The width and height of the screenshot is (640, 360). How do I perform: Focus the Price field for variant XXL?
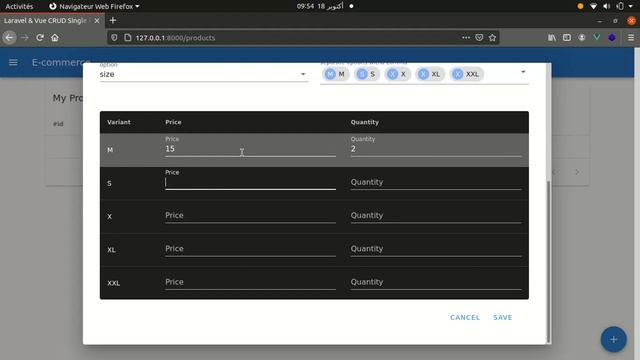[x=250, y=282]
